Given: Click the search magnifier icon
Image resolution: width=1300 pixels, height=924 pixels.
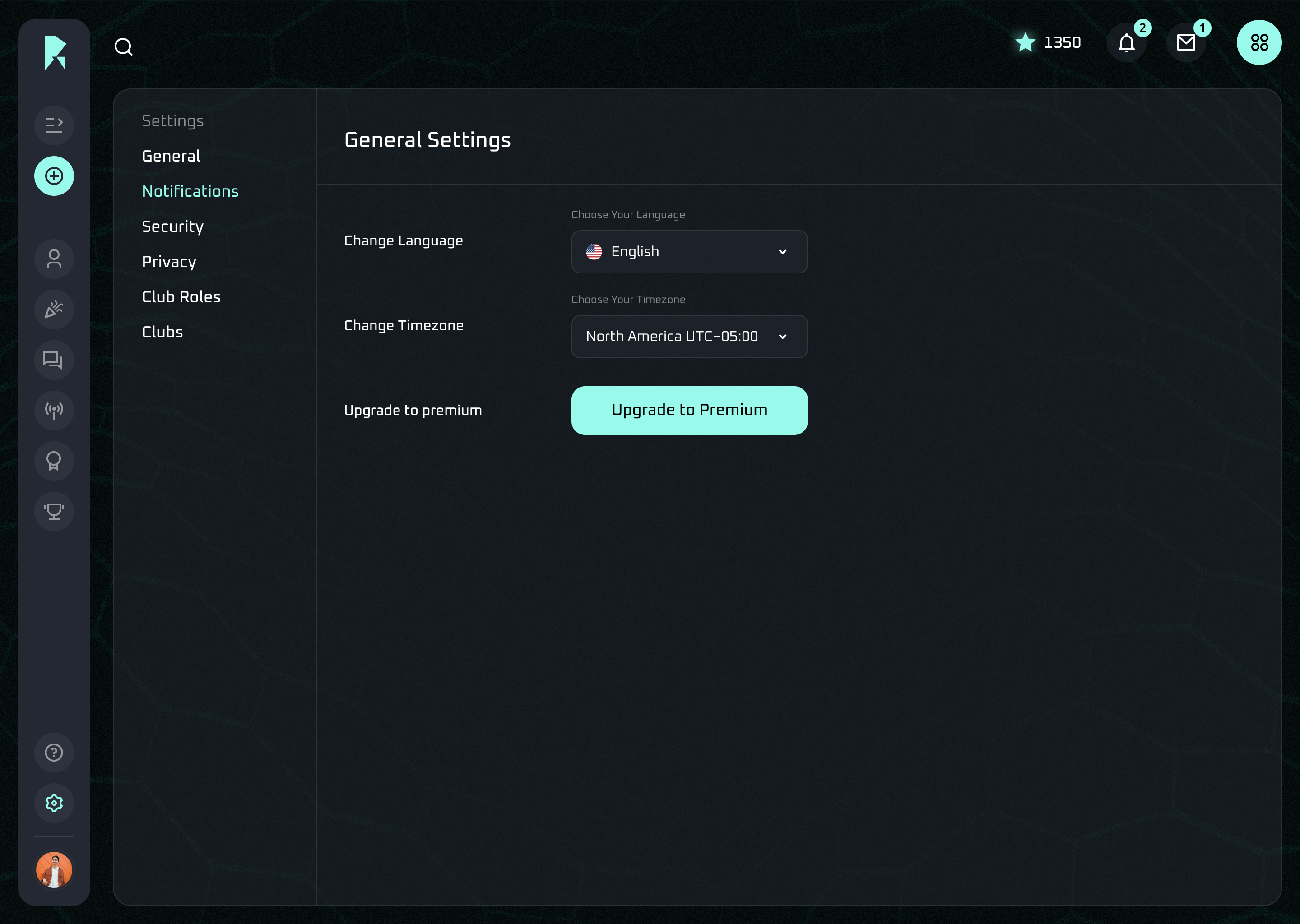Looking at the screenshot, I should tap(124, 46).
